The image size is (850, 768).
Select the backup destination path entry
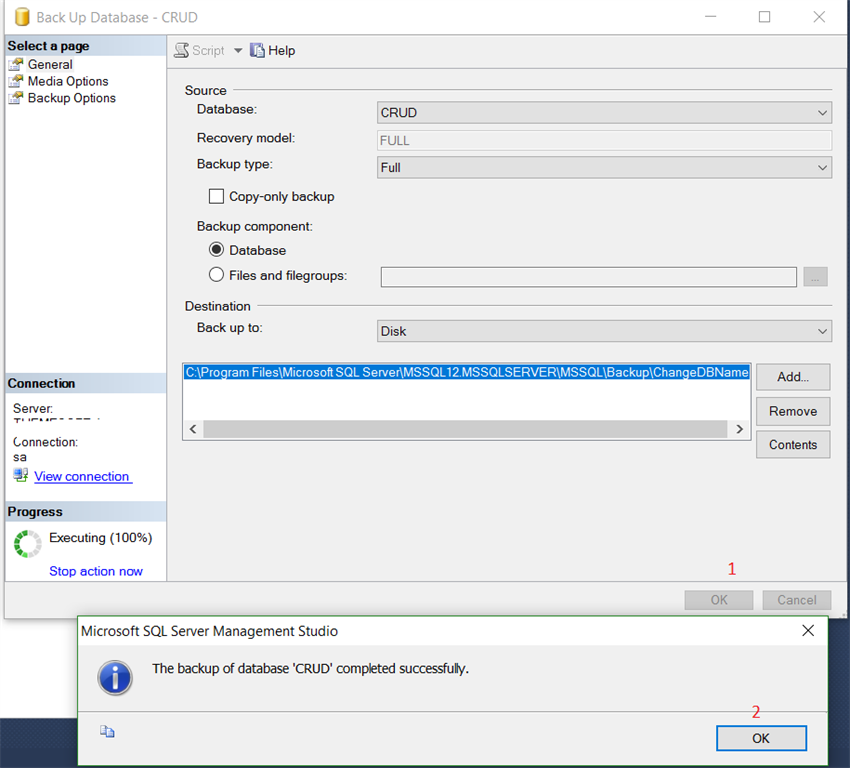pos(467,372)
